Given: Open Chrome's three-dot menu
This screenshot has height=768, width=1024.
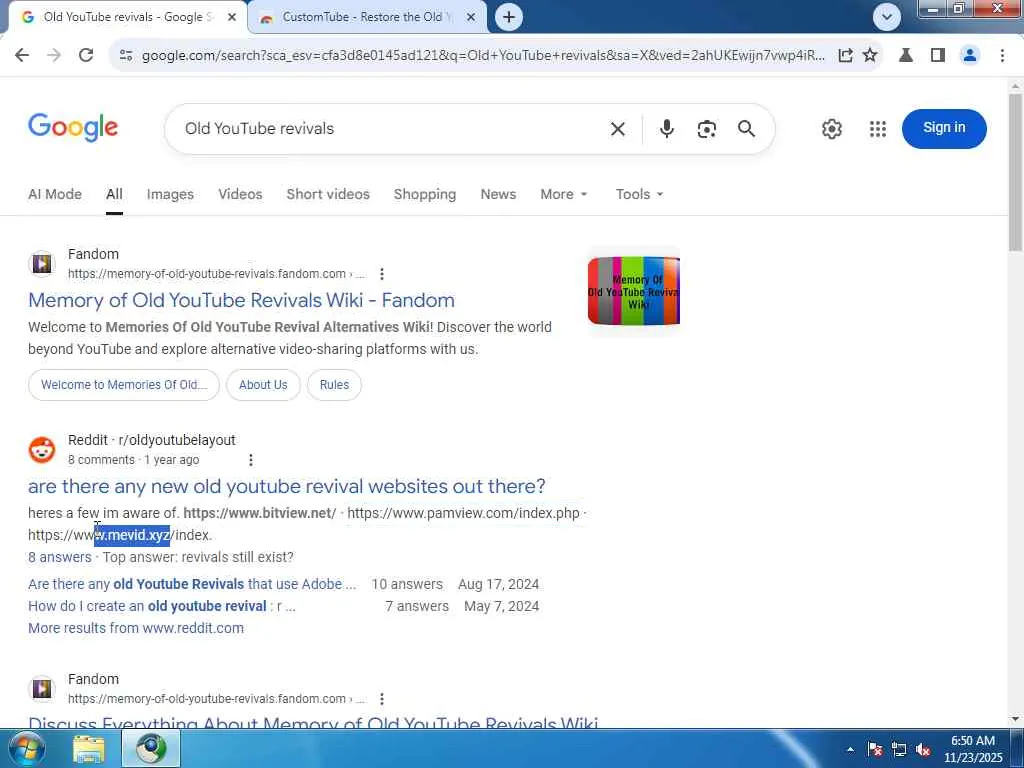Looking at the screenshot, I should pos(1002,56).
